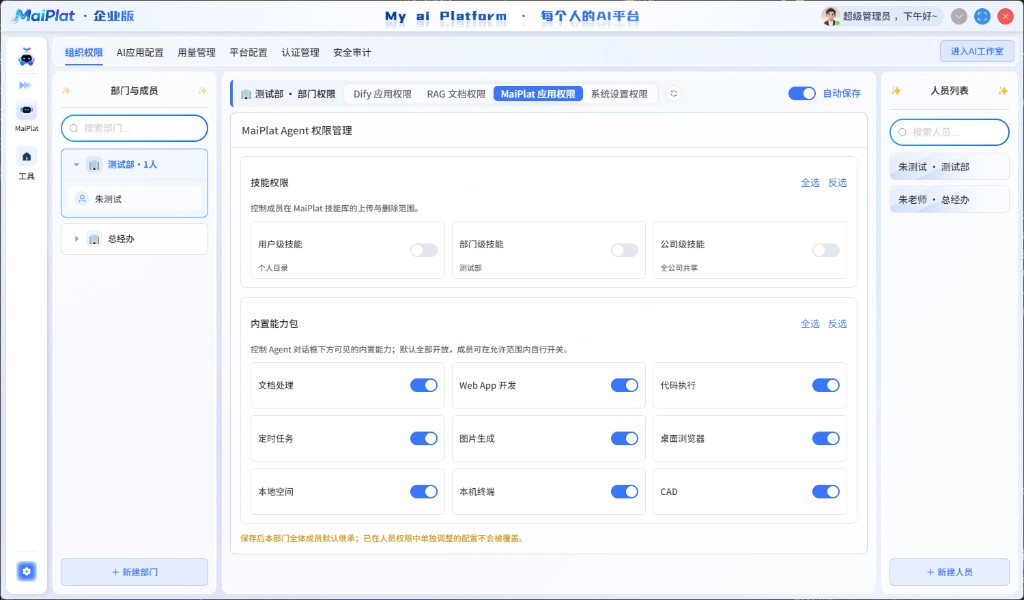Image resolution: width=1024 pixels, height=600 pixels.
Task: Click the super admin avatar icon
Action: (830, 16)
